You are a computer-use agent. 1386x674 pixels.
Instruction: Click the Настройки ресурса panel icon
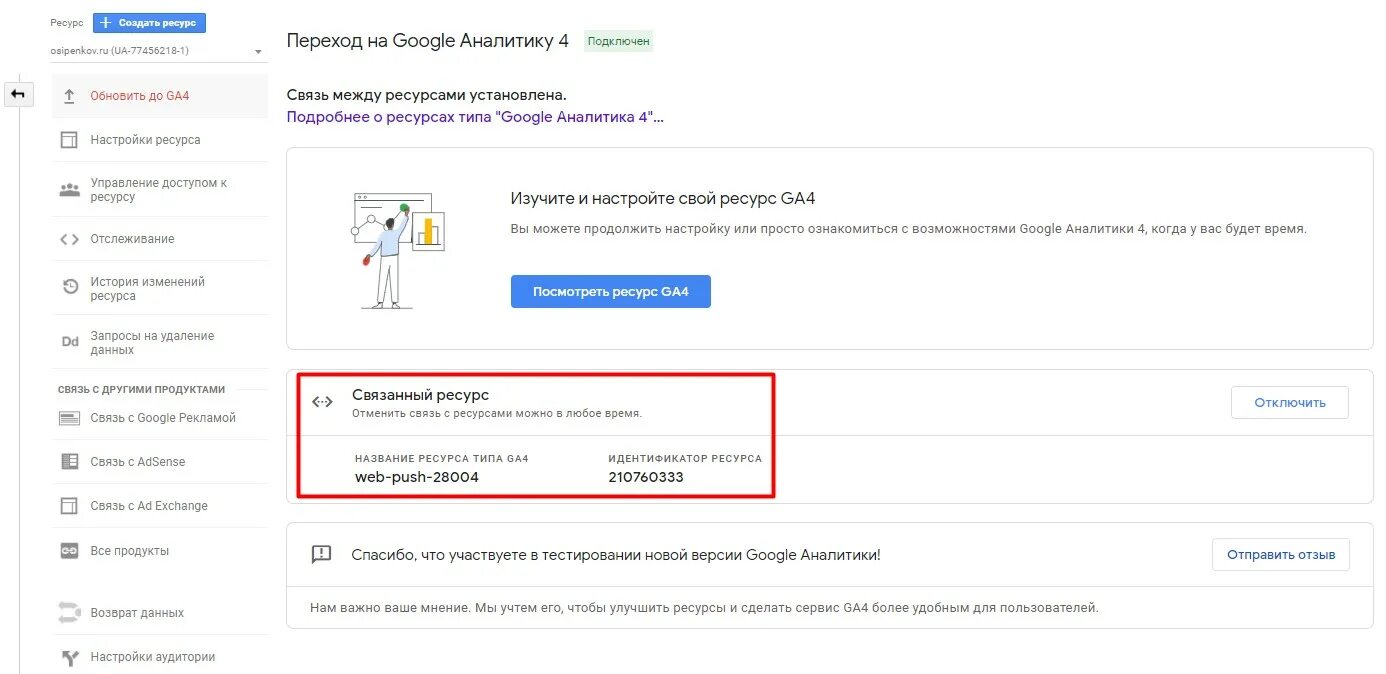tap(69, 140)
